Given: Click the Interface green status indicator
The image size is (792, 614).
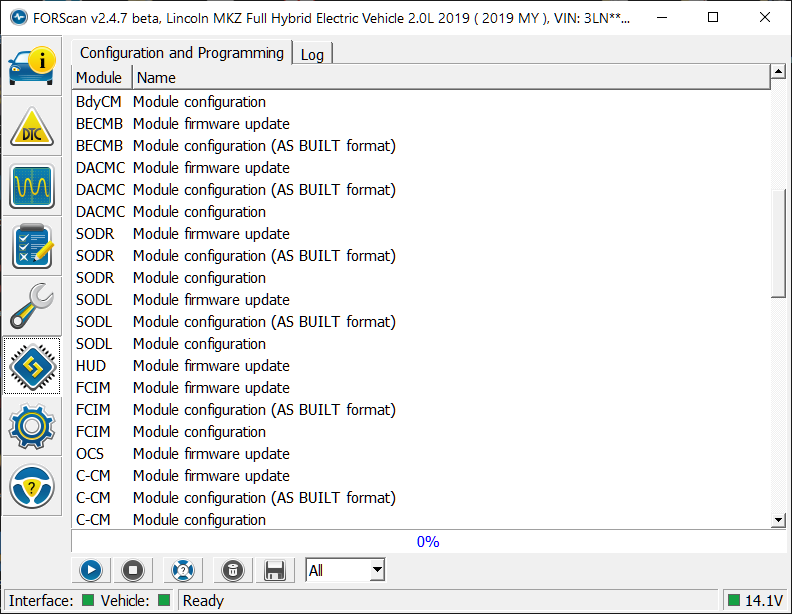Looking at the screenshot, I should (x=88, y=600).
